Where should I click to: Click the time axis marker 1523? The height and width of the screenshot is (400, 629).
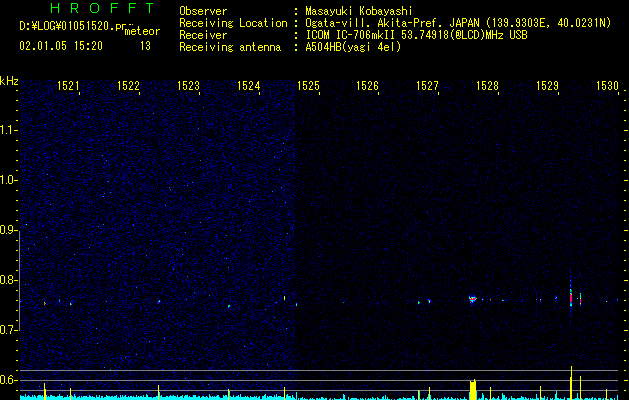tap(188, 86)
